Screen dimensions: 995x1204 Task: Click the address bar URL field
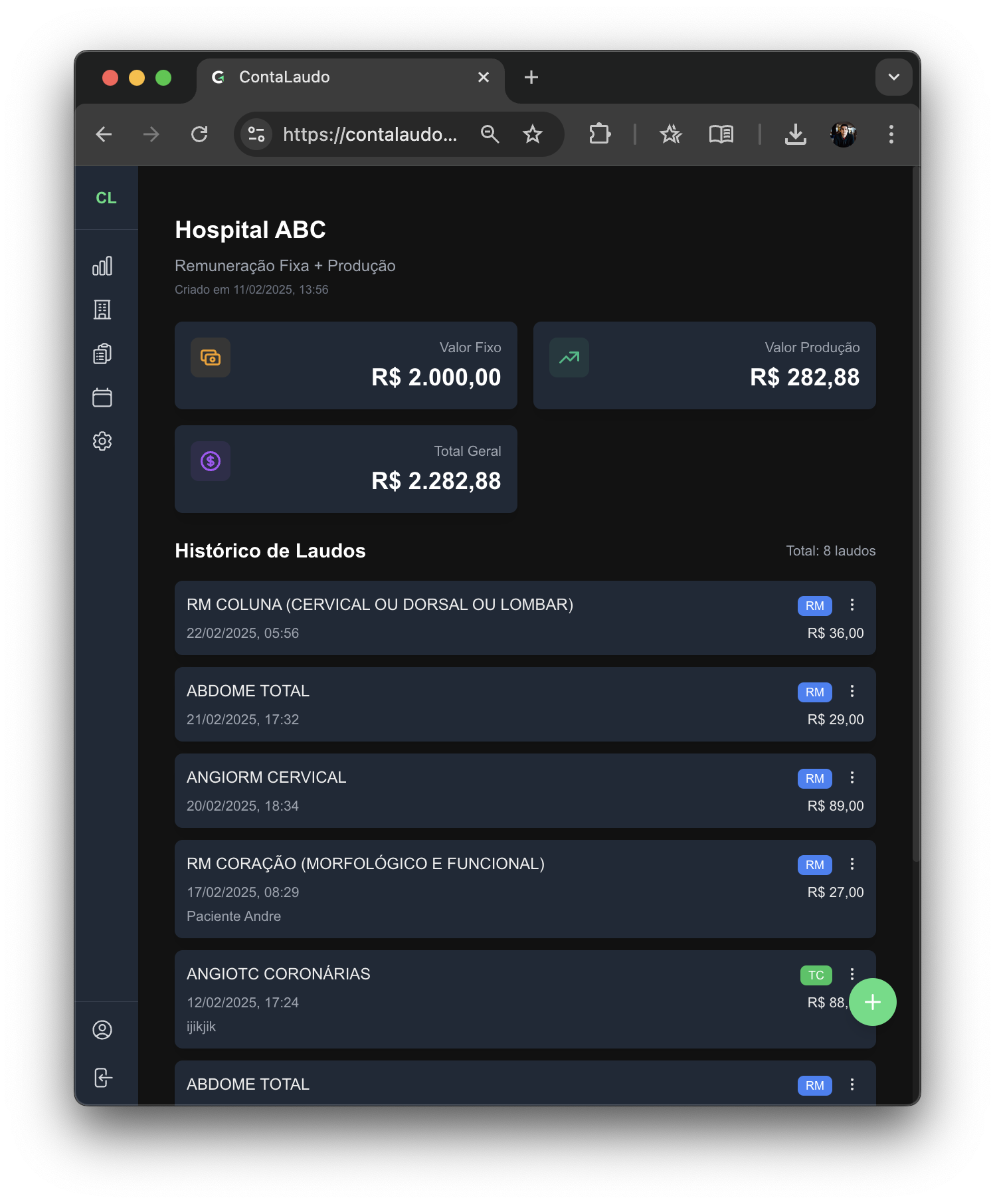(x=369, y=134)
